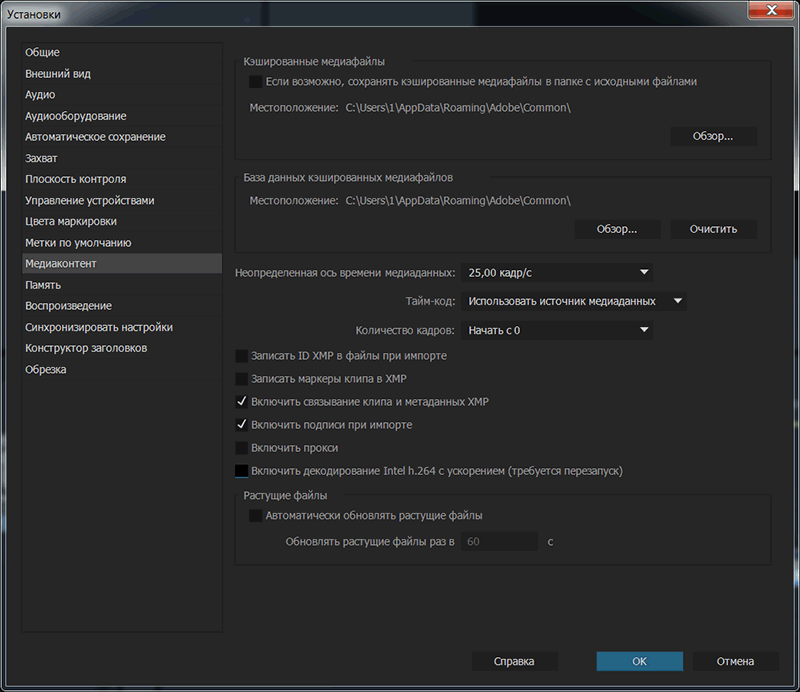800x692 pixels.
Task: Go to Воспроизведение section
Action: point(122,306)
